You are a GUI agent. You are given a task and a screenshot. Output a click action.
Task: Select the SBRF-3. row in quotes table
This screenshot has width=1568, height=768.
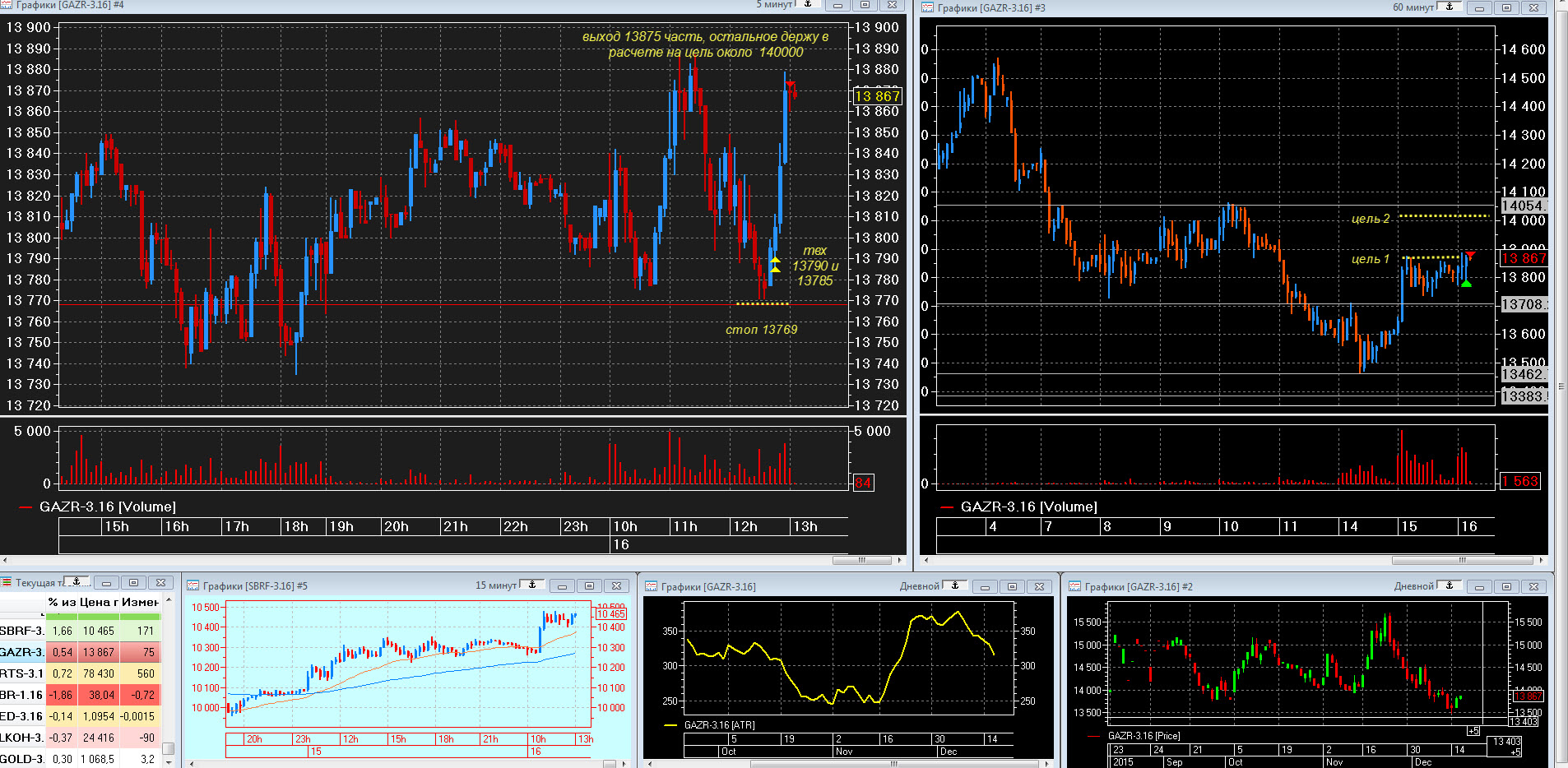click(80, 631)
